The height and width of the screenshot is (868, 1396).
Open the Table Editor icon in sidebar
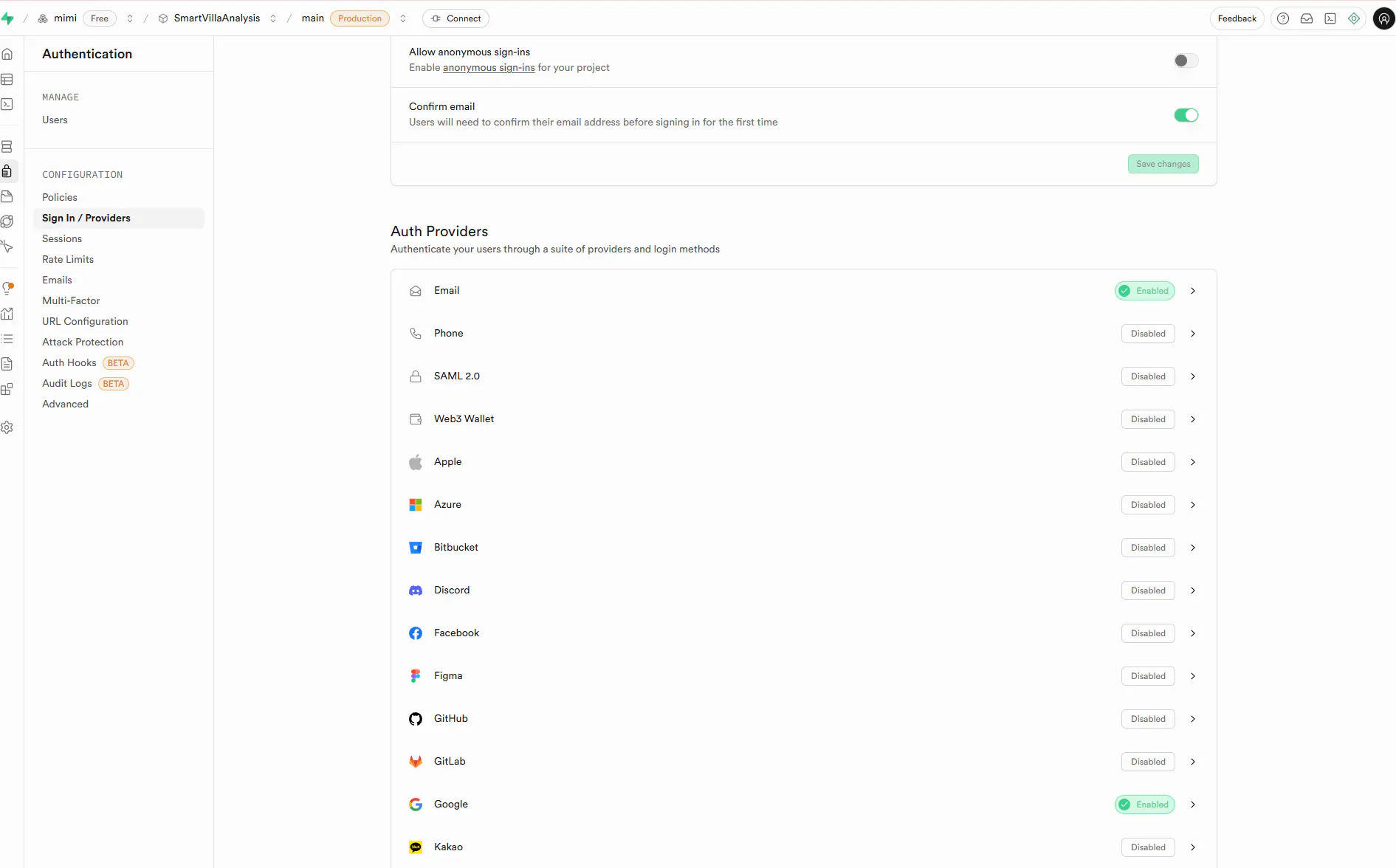point(7,79)
